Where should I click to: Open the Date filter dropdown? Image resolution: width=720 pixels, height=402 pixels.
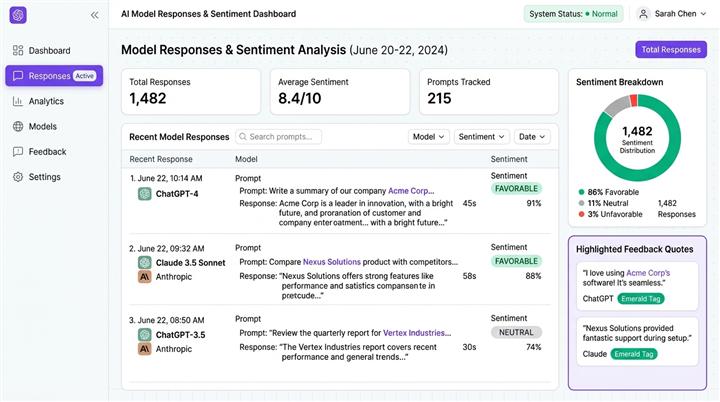tap(532, 137)
